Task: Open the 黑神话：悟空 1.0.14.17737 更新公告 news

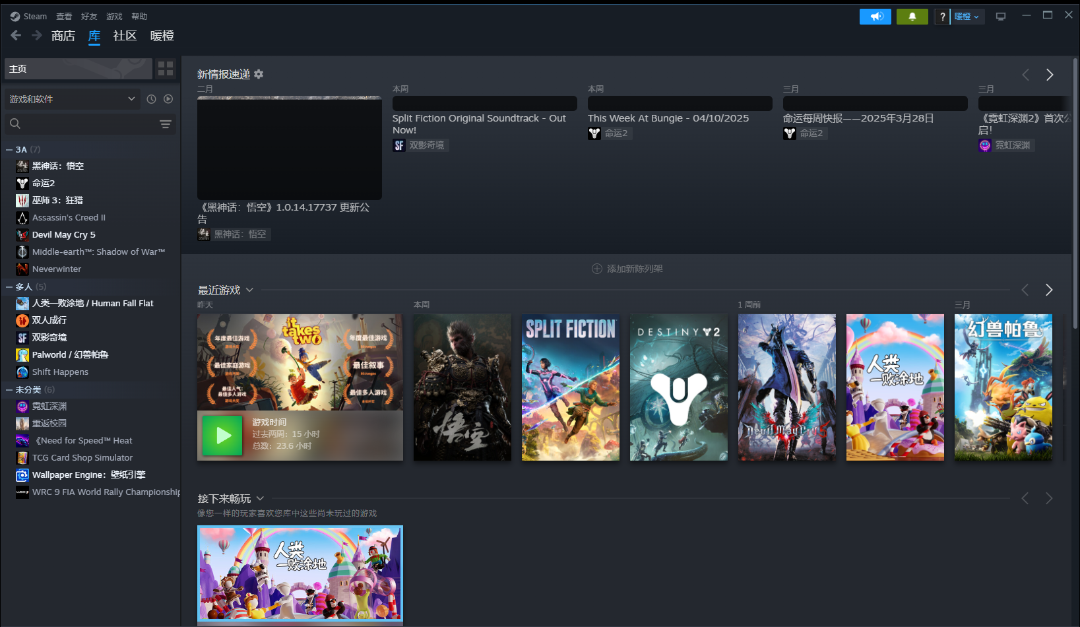Action: 284,213
